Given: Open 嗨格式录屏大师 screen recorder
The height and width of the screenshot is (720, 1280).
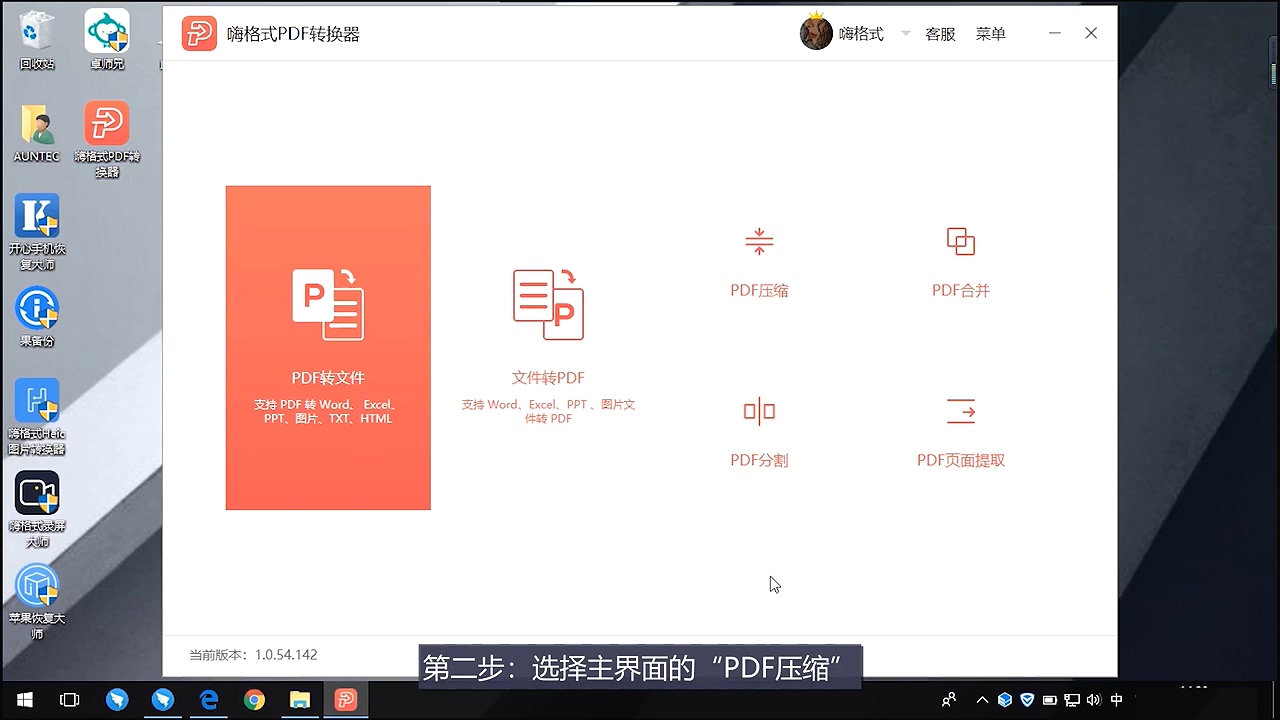Looking at the screenshot, I should pos(37,493).
